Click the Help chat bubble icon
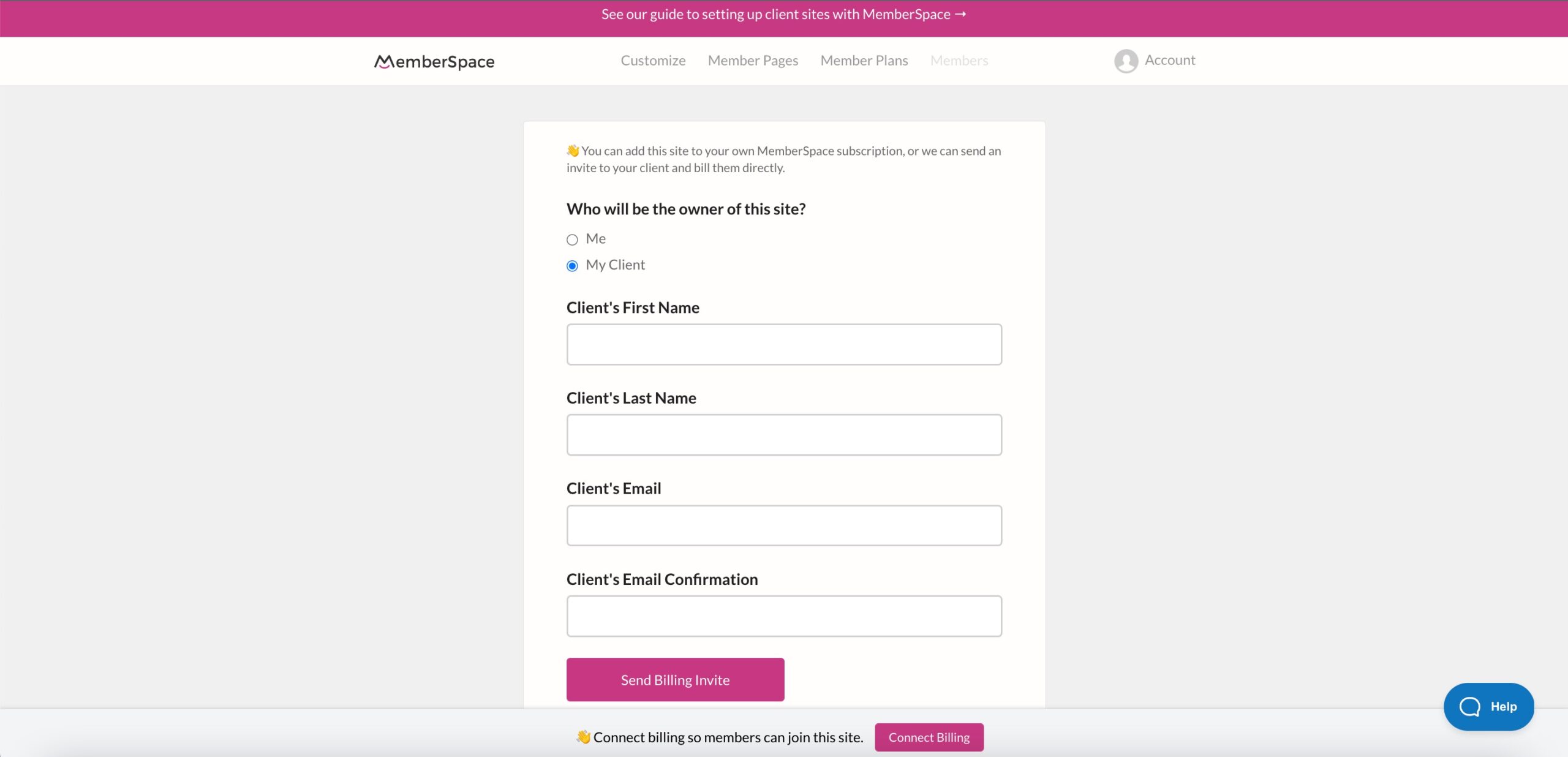The image size is (1568, 757). (x=1488, y=706)
